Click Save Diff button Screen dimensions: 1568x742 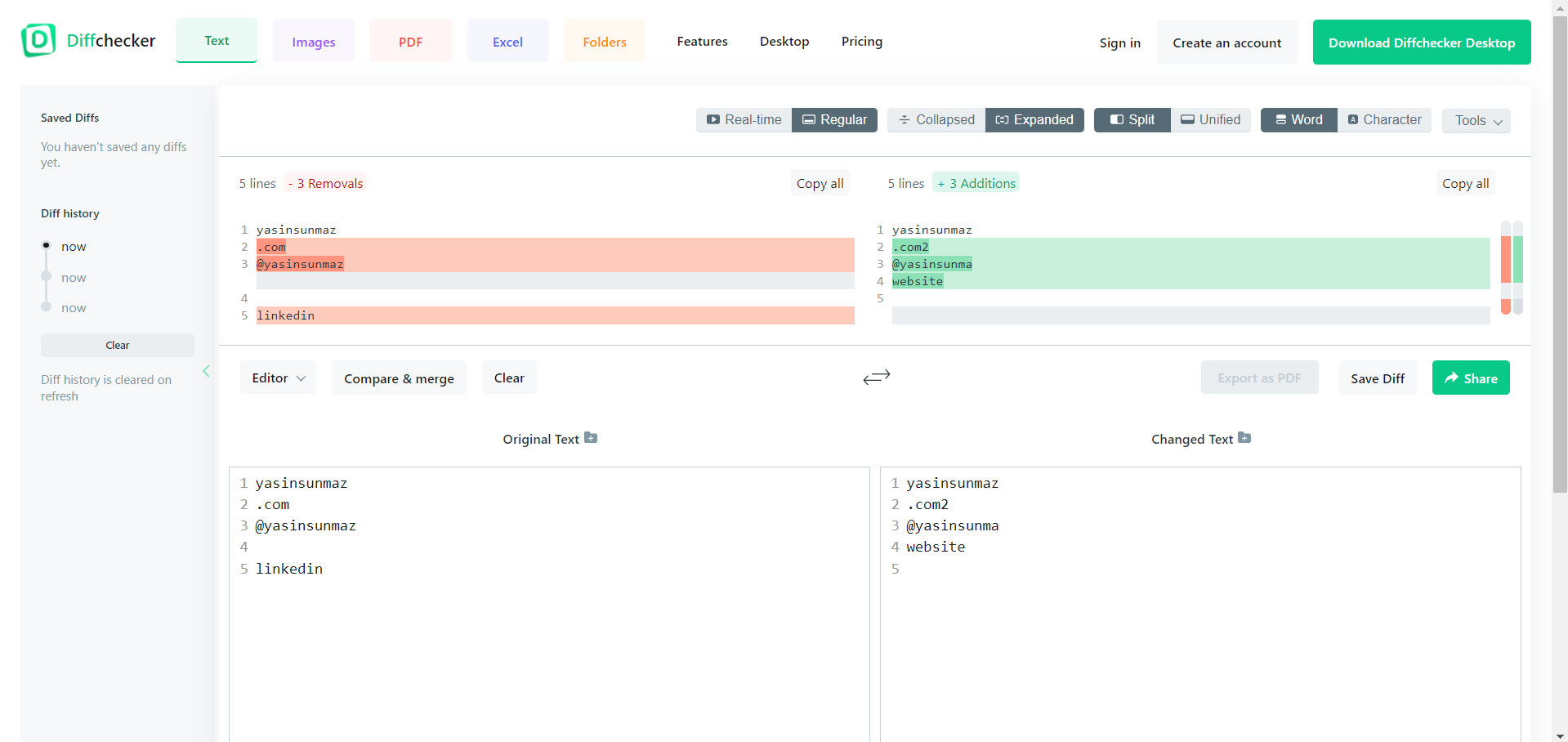(1378, 378)
